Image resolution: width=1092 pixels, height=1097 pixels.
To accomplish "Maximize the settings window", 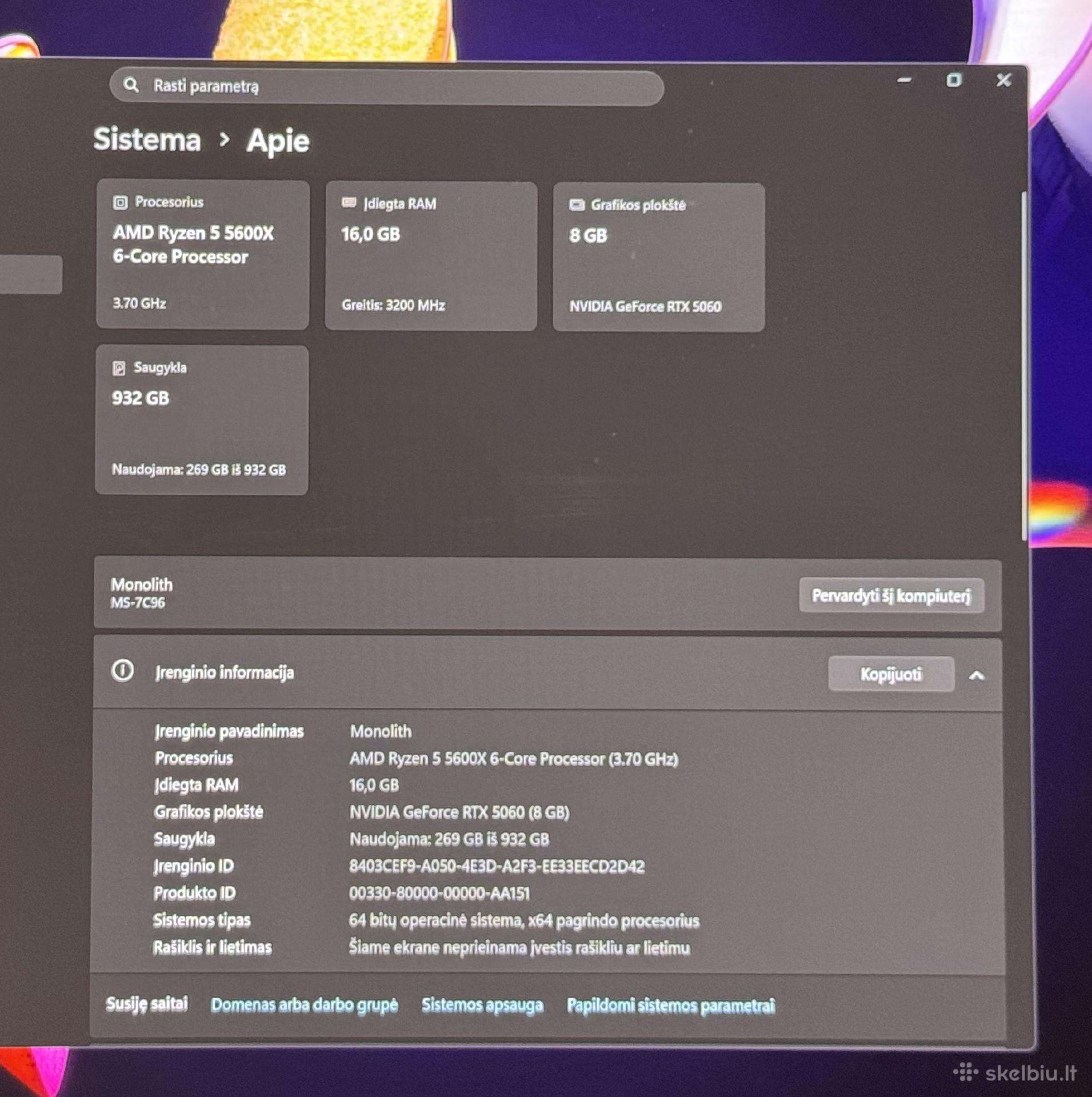I will (x=953, y=80).
